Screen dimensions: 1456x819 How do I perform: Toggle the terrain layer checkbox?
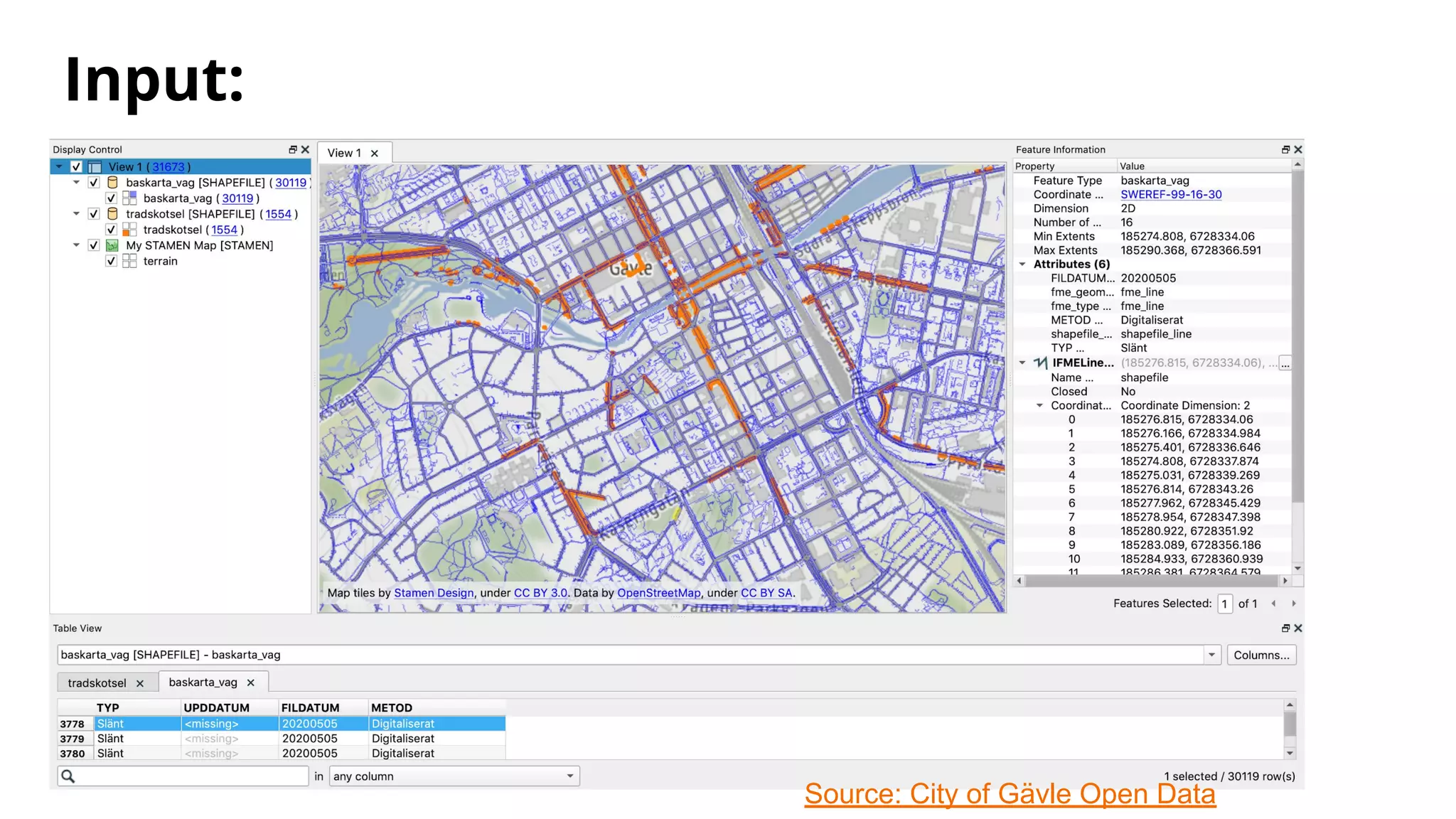click(112, 261)
